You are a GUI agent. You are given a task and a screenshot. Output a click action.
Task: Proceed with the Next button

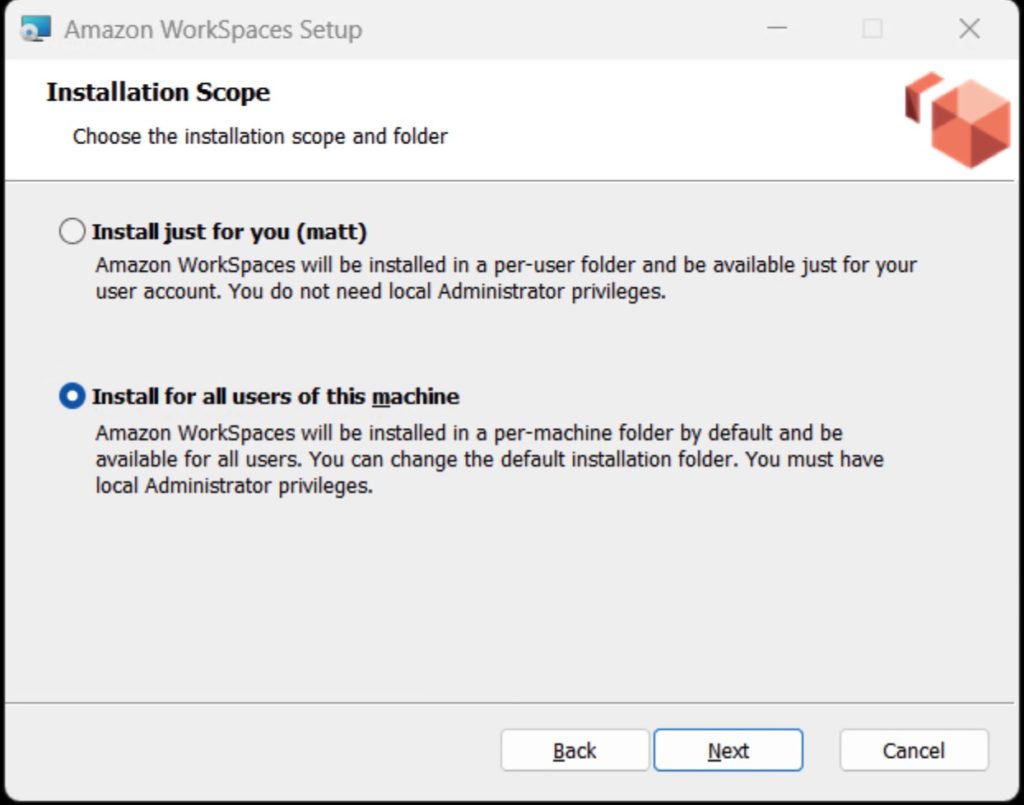728,750
